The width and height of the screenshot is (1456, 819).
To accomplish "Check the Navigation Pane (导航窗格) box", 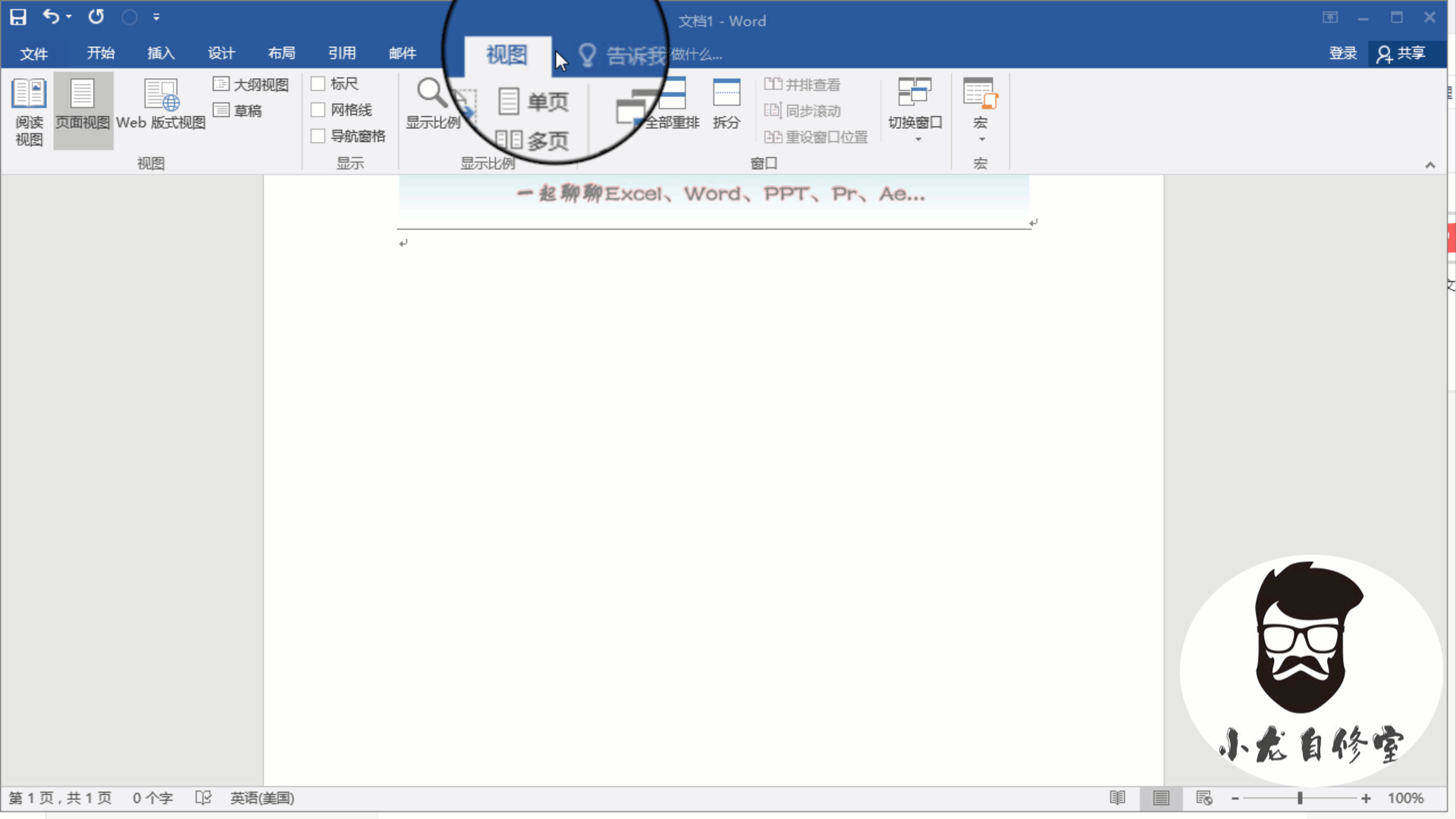I will [x=318, y=136].
